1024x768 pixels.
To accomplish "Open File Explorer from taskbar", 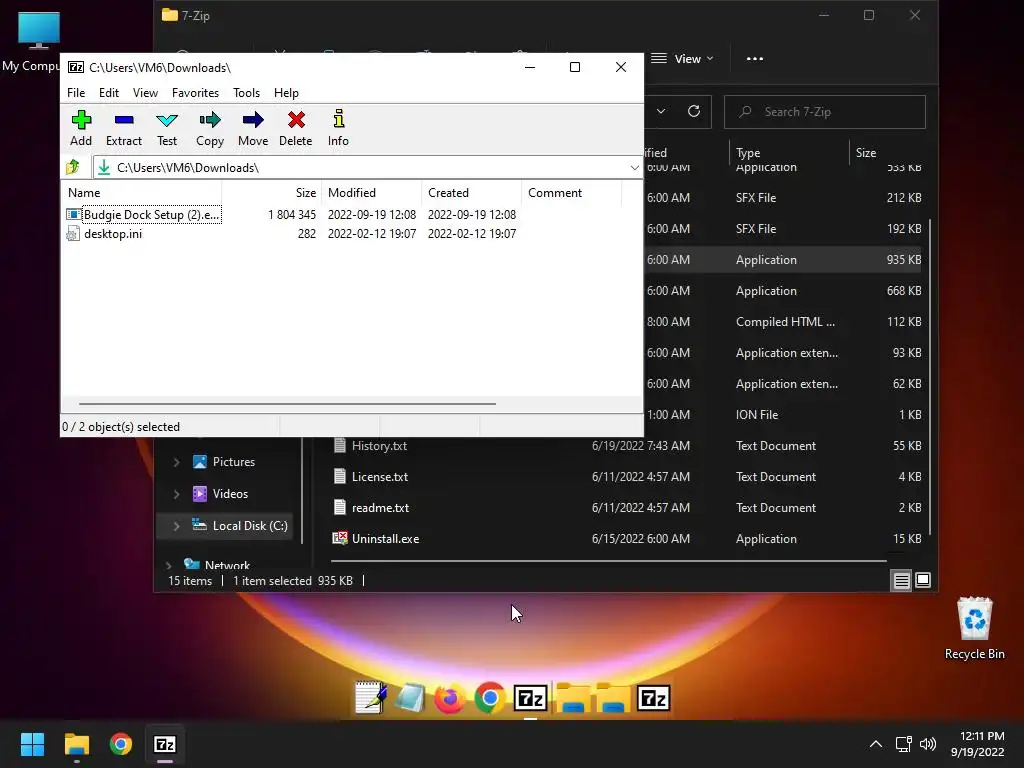I will [76, 744].
